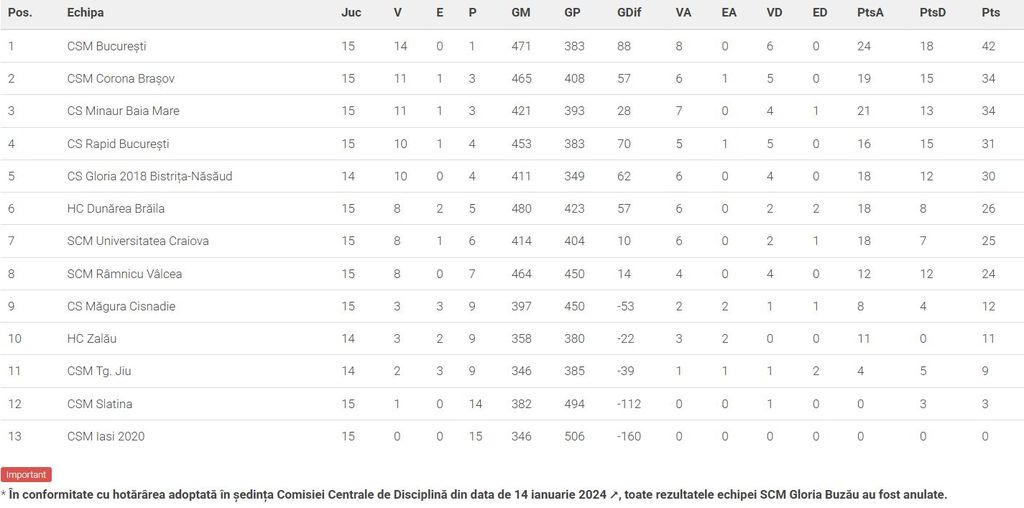Click the GDif column header
Image resolution: width=1024 pixels, height=508 pixels.
630,13
